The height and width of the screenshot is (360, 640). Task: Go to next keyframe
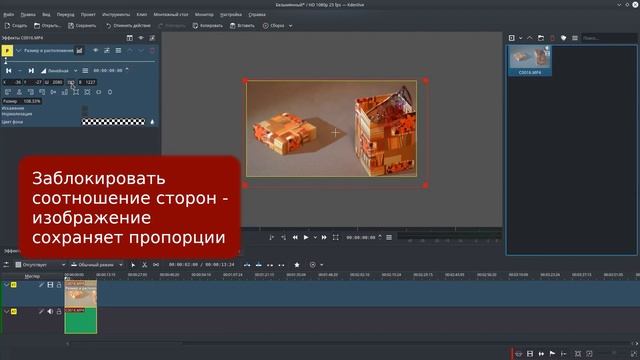(x=31, y=71)
